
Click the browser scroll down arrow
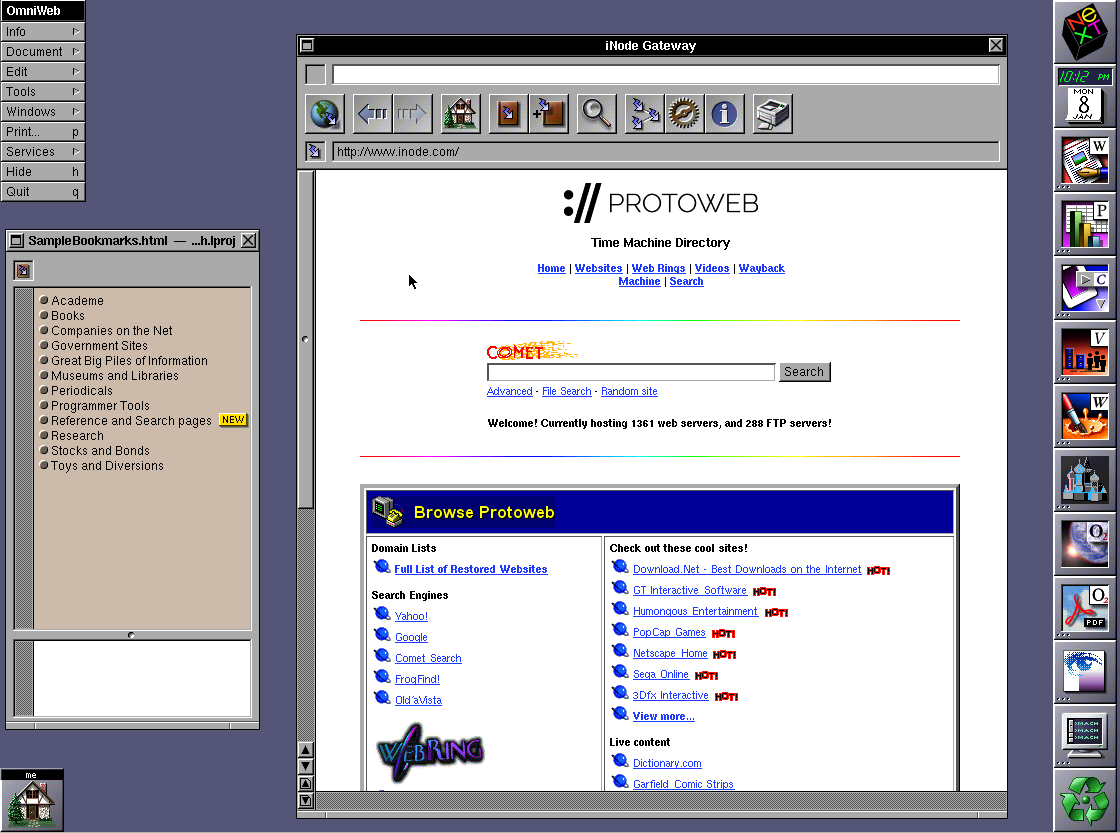pyautogui.click(x=306, y=767)
